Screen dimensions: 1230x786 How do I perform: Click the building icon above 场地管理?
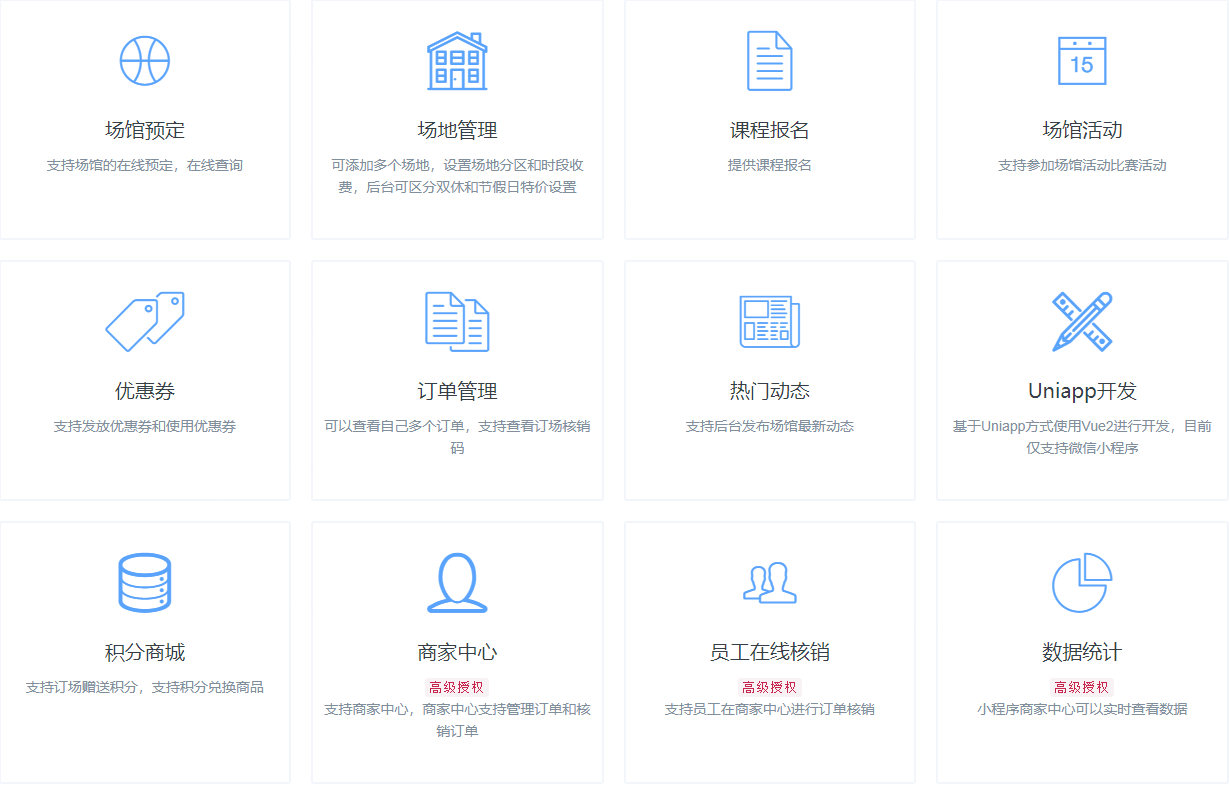(x=457, y=61)
